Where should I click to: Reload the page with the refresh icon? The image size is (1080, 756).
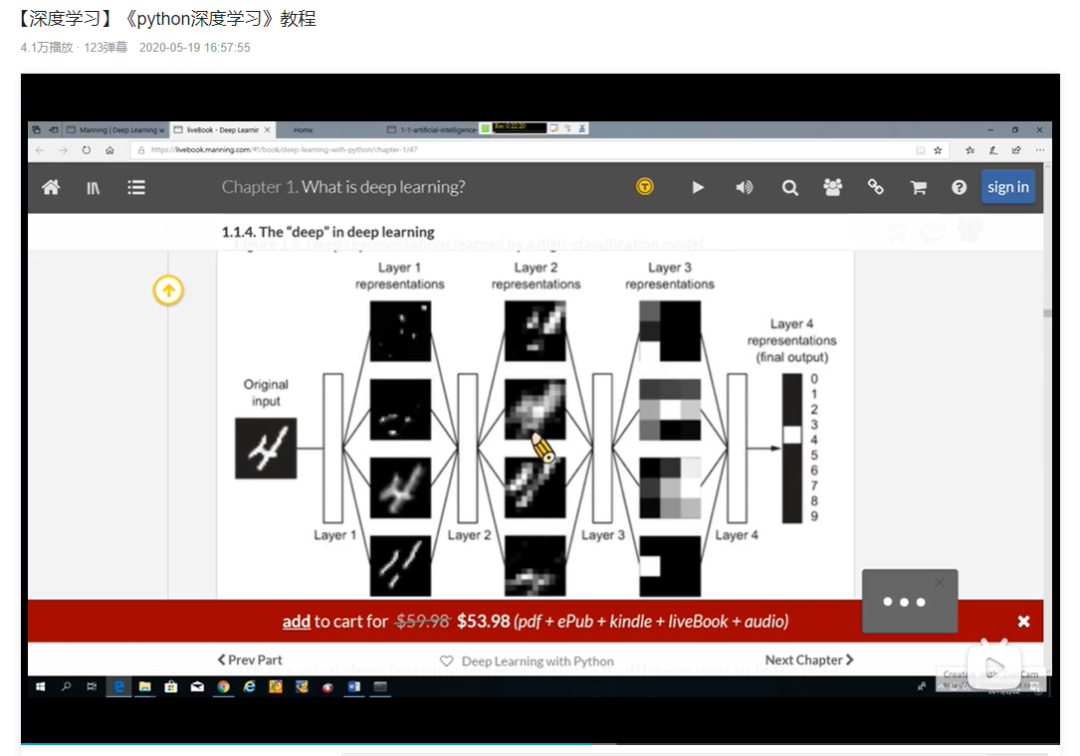pos(86,150)
